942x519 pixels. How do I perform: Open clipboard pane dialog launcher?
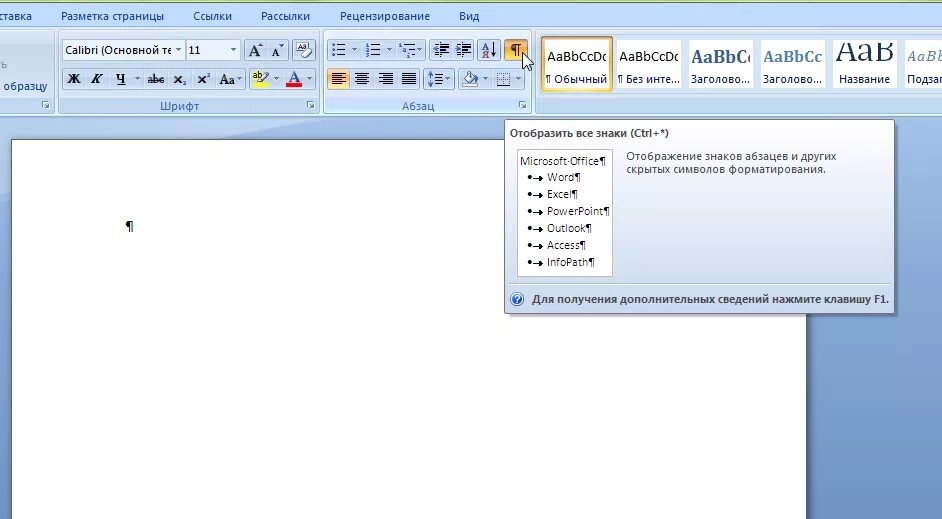tap(46, 105)
